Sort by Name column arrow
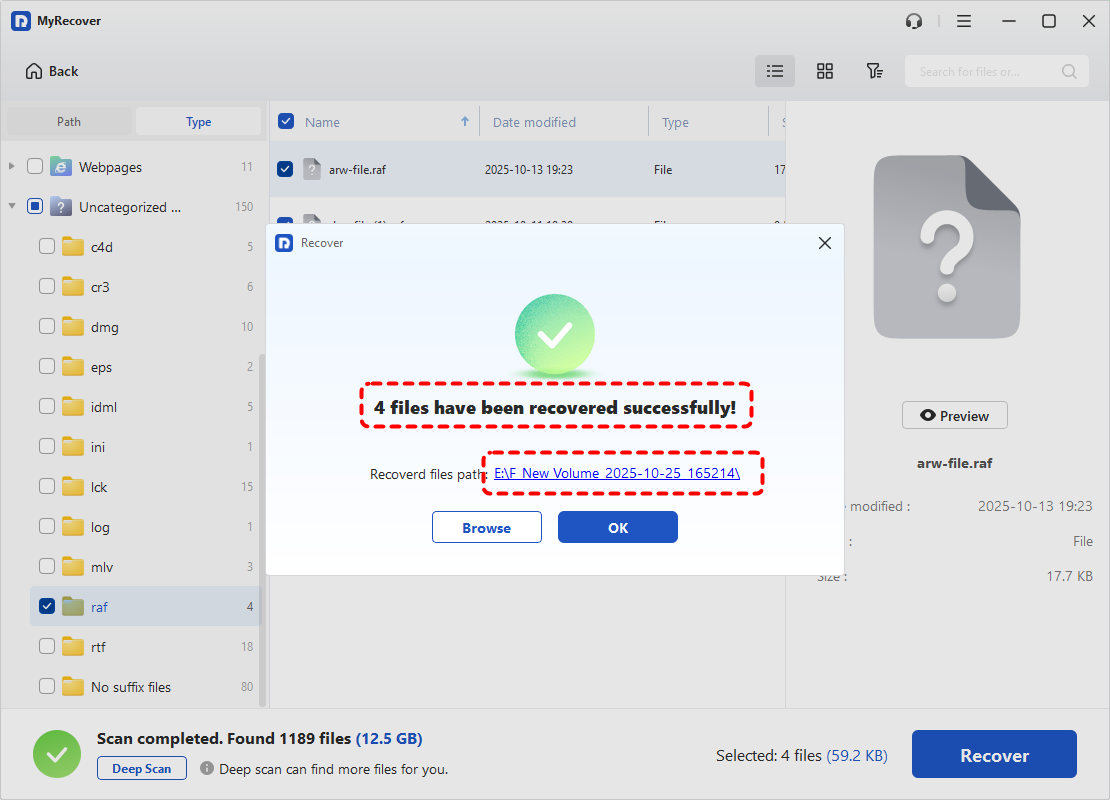The width and height of the screenshot is (1110, 800). pos(465,122)
